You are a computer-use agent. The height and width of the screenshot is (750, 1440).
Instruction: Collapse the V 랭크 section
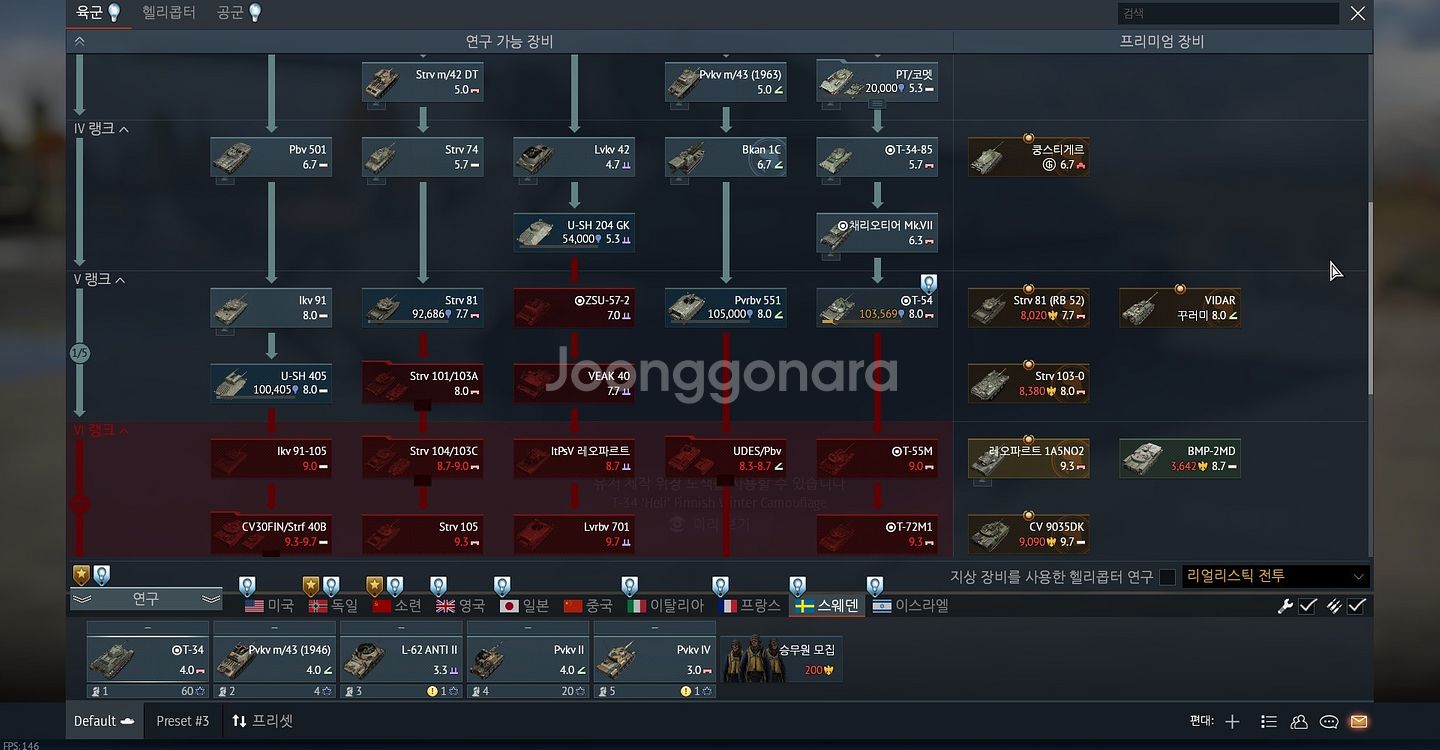coord(120,280)
